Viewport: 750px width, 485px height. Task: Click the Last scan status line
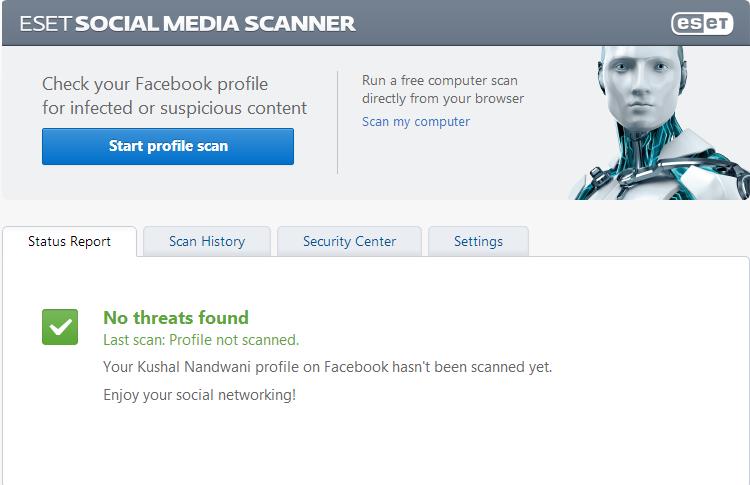(x=201, y=340)
